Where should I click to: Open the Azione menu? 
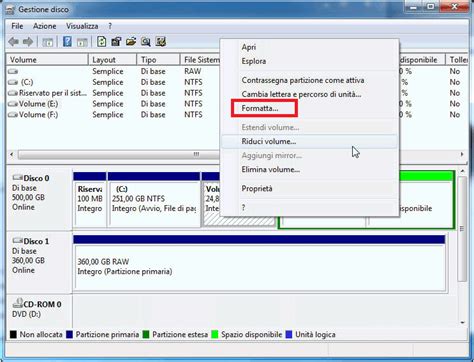pos(45,26)
